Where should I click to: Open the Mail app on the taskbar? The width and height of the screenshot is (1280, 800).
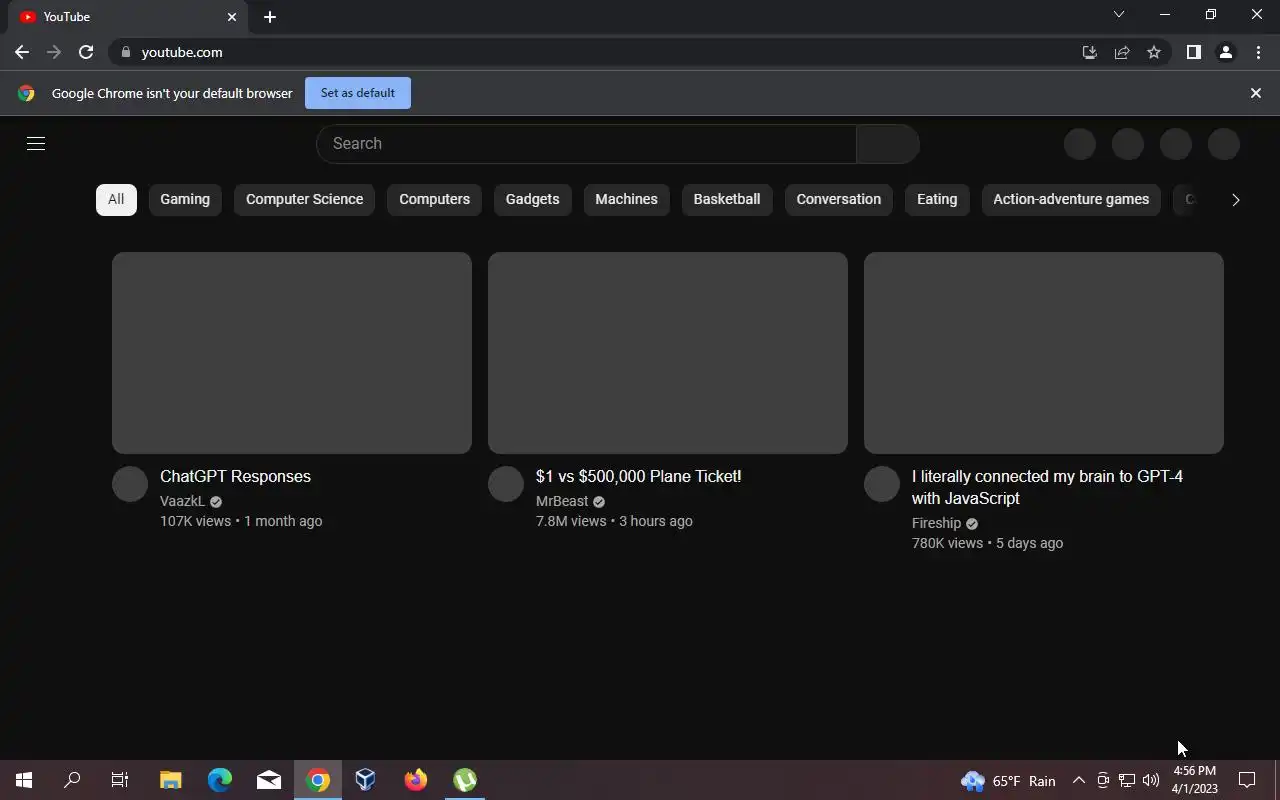point(269,780)
